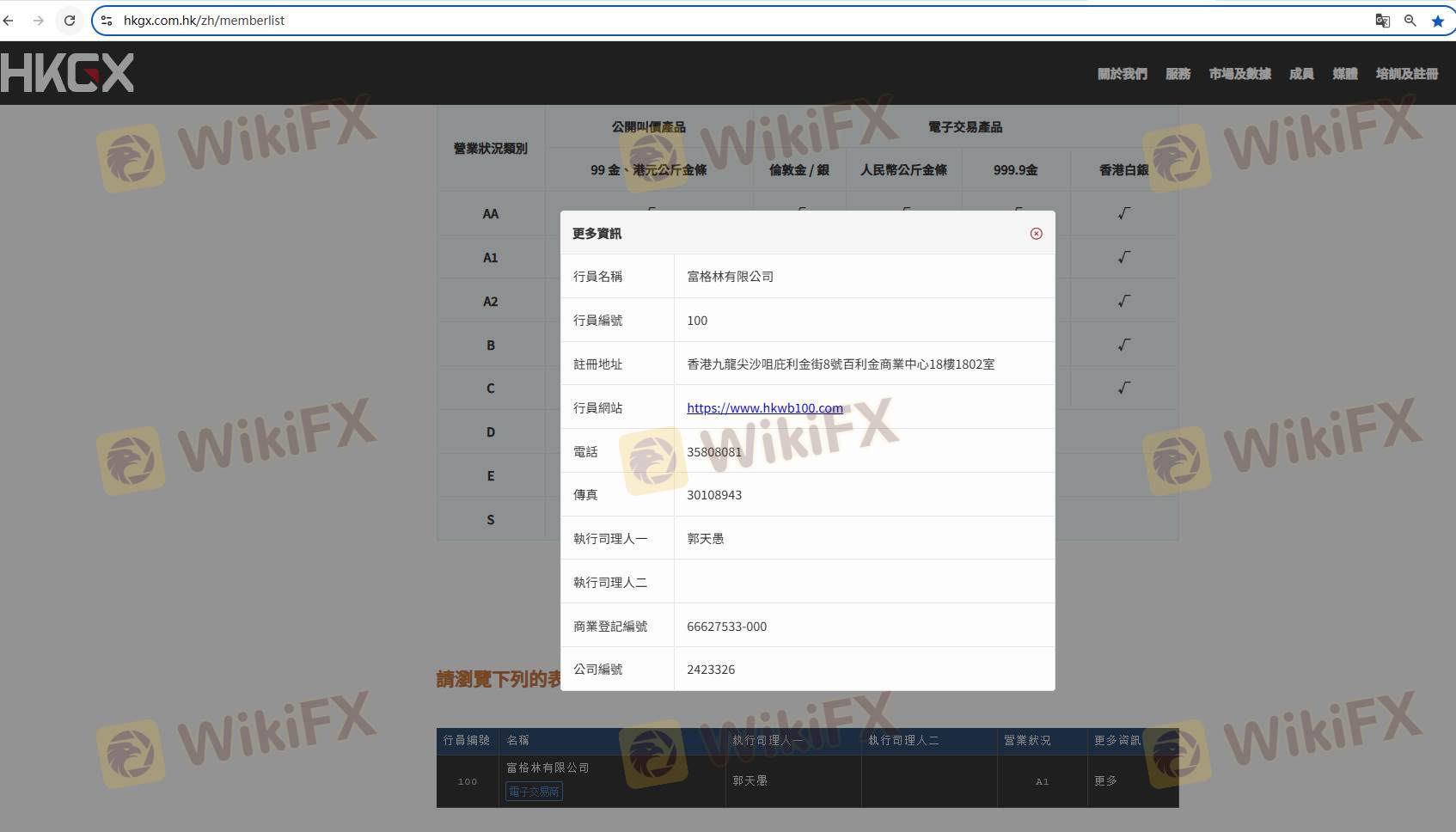
Task: Click category S row label
Action: (x=491, y=520)
